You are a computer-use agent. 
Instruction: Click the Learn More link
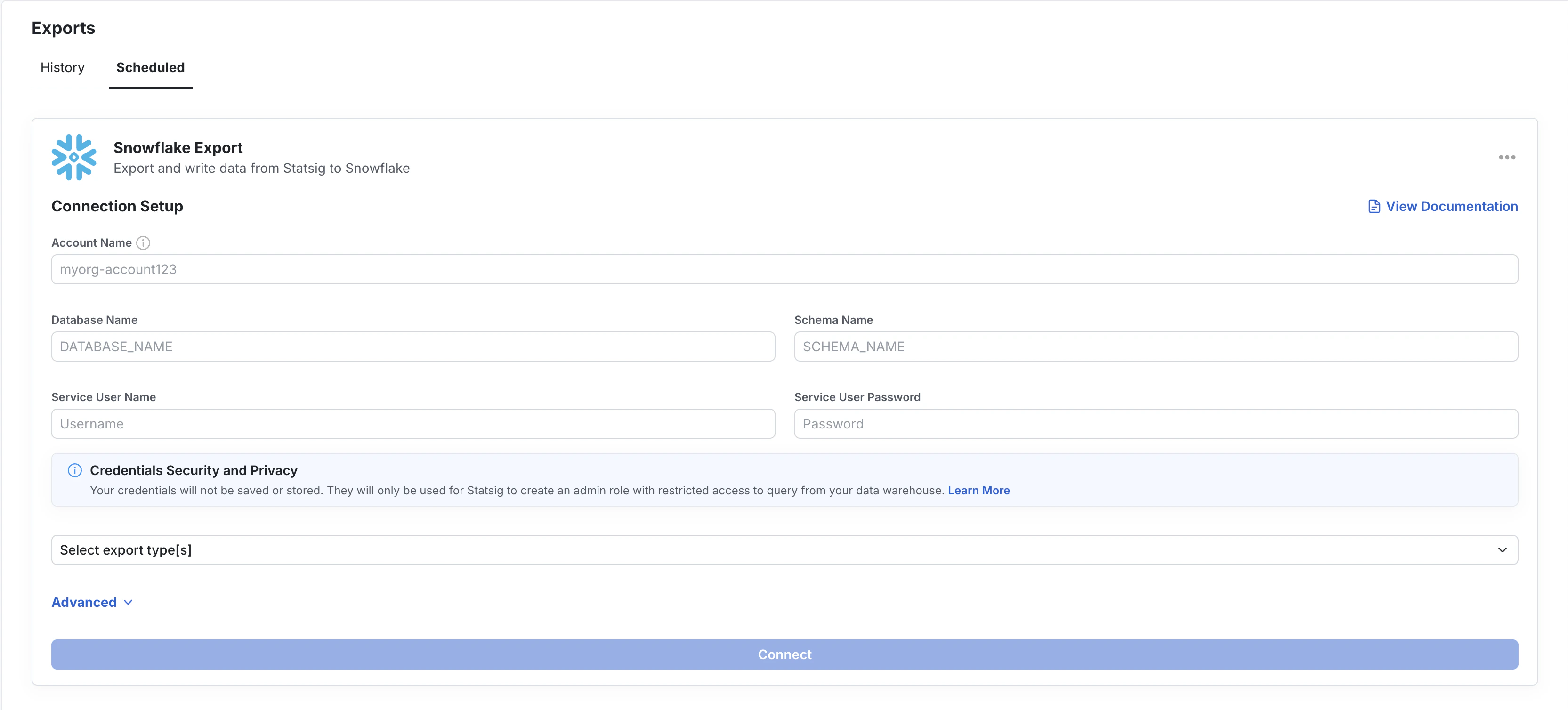tap(978, 491)
